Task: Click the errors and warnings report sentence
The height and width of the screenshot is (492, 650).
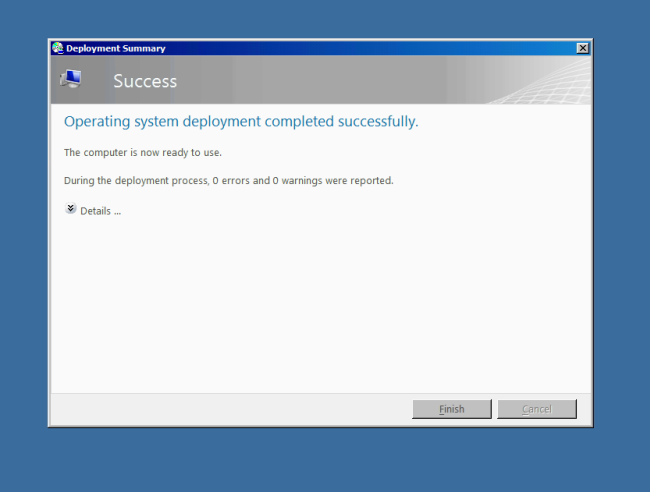Action: [228, 181]
